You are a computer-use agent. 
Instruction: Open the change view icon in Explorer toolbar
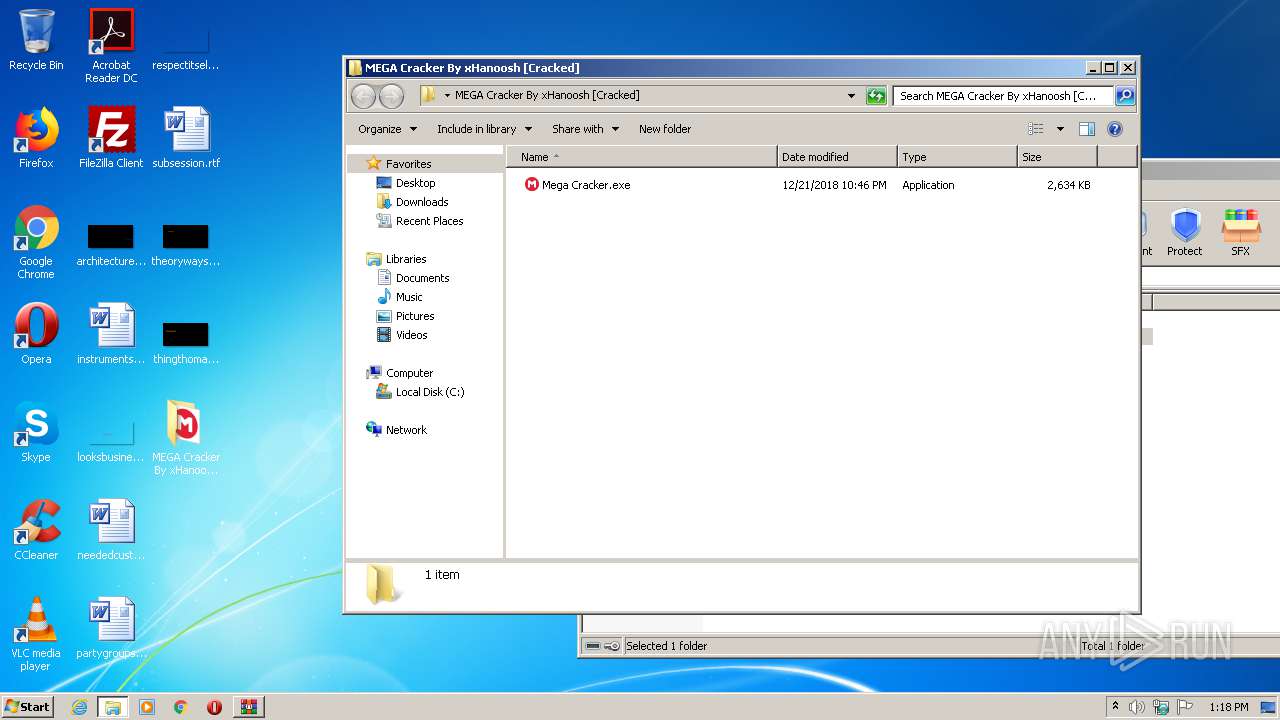click(1036, 129)
